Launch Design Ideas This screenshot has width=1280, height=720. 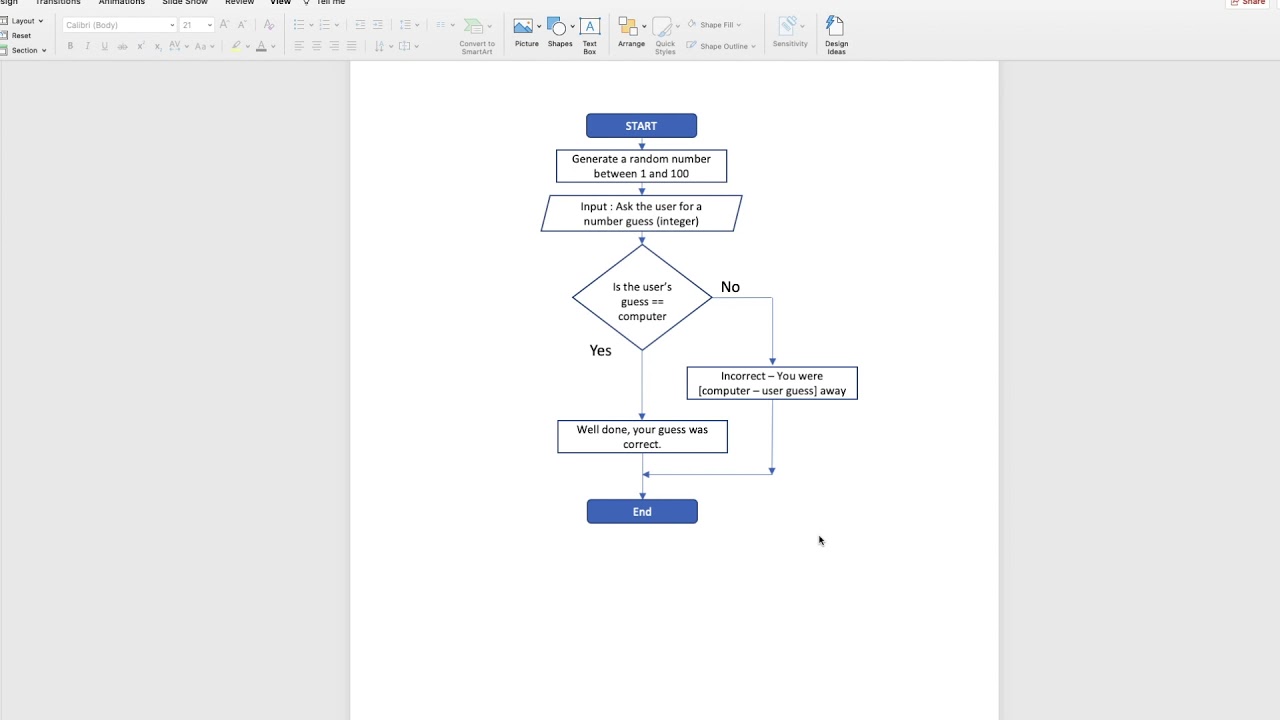point(836,35)
